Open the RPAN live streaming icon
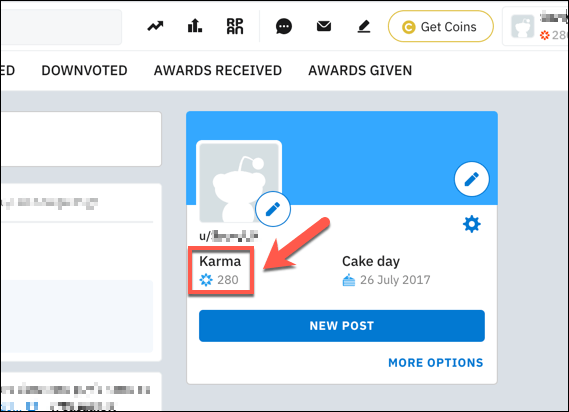 [x=235, y=26]
